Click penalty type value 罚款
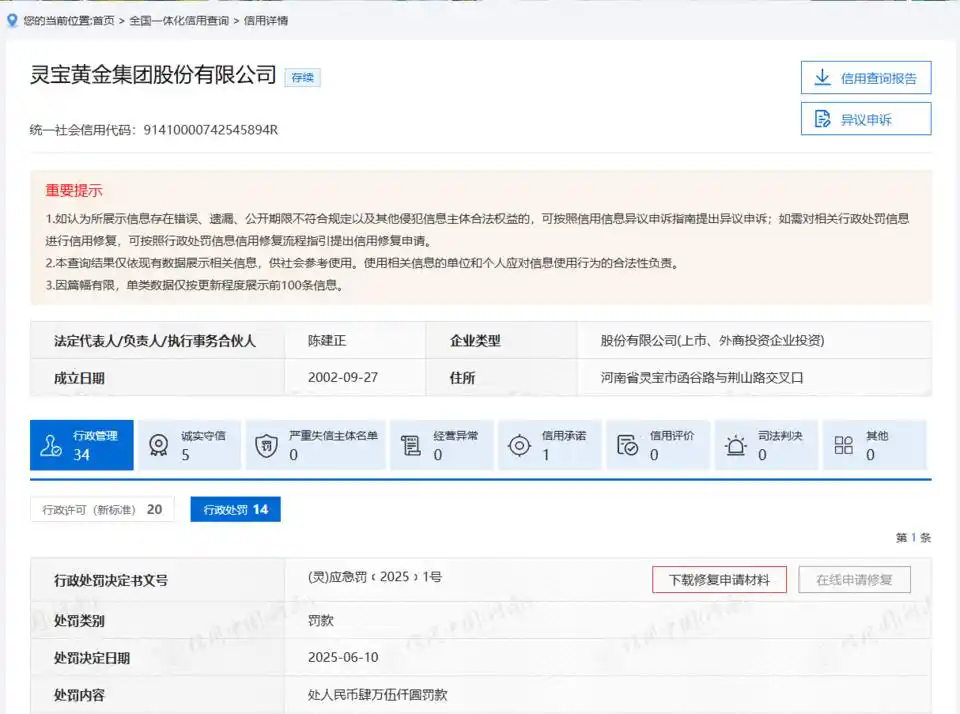The height and width of the screenshot is (714, 960). tap(321, 620)
